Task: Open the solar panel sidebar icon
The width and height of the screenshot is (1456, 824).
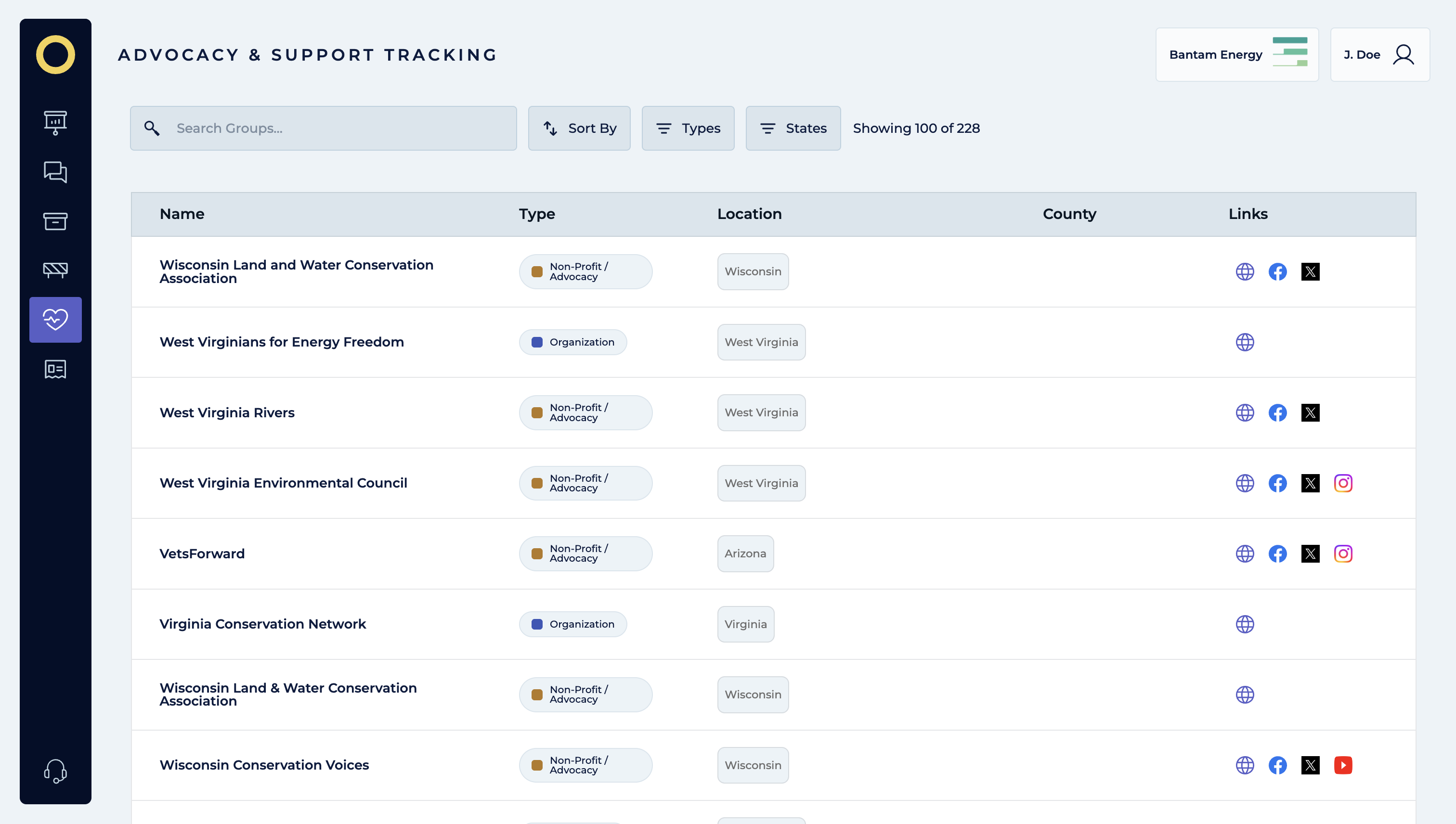Action: click(x=55, y=270)
